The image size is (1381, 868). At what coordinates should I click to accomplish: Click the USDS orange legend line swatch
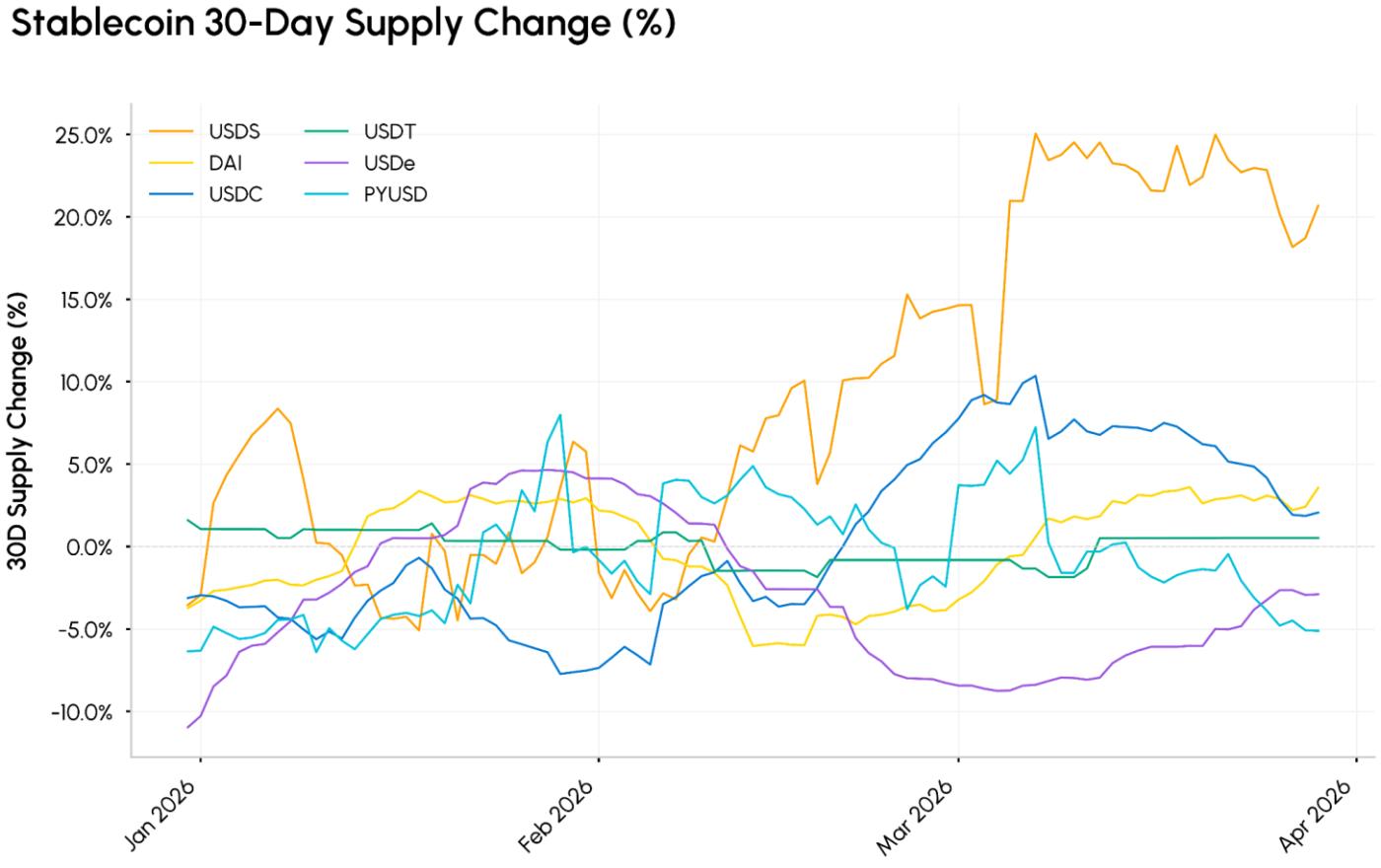(x=172, y=132)
